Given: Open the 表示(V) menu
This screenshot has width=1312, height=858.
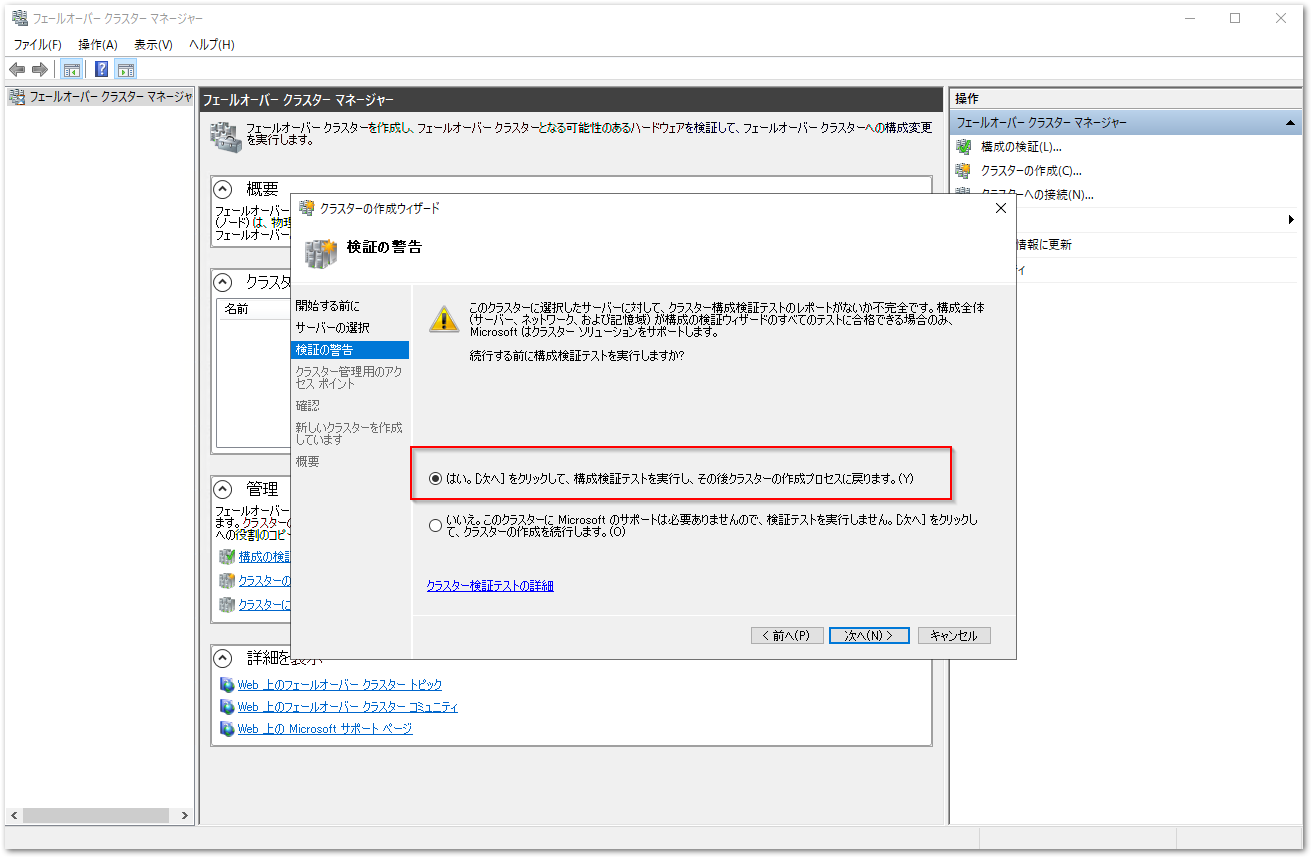Looking at the screenshot, I should pyautogui.click(x=152, y=44).
